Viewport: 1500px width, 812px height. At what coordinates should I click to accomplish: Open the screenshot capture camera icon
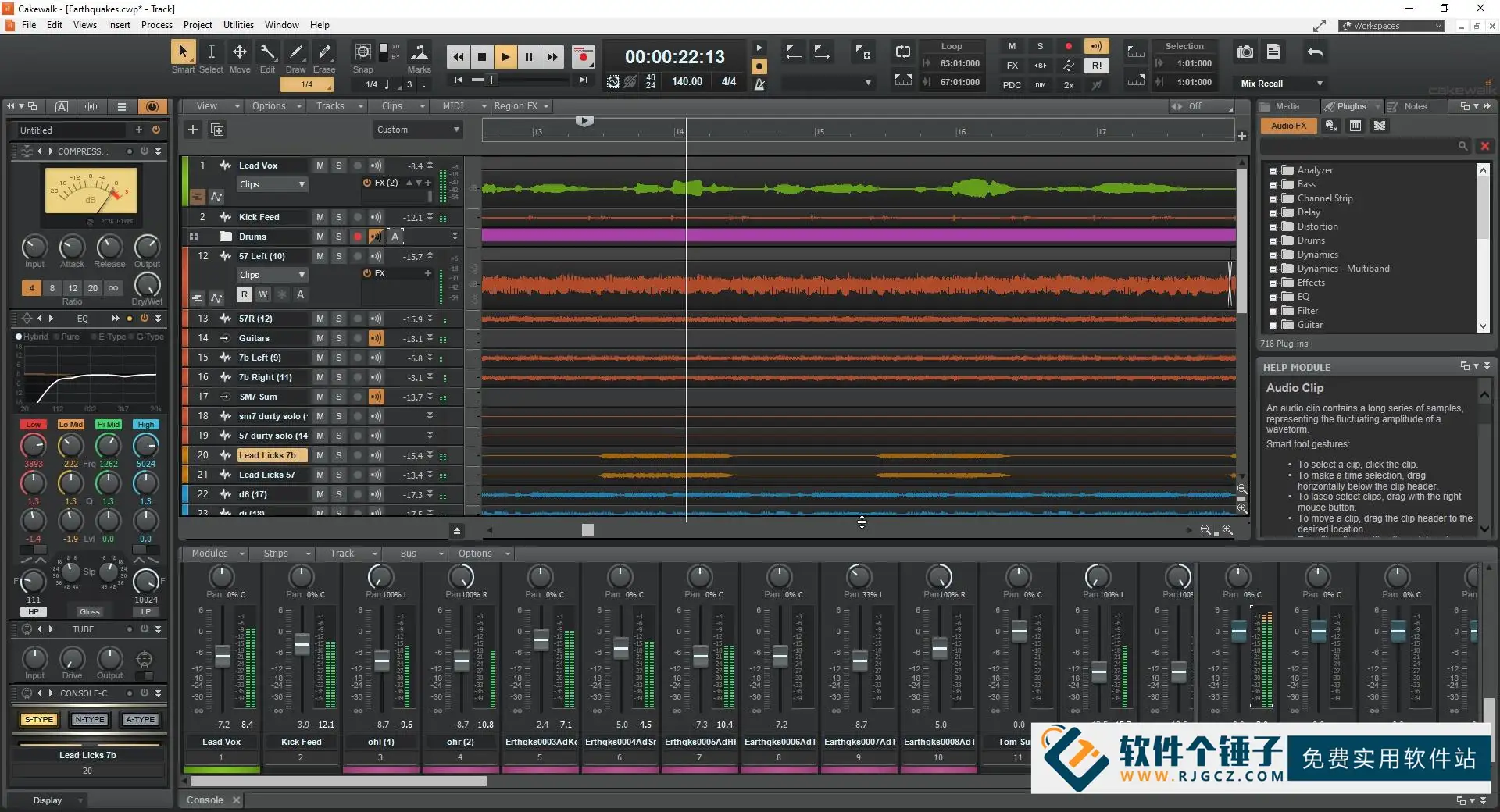pos(1245,52)
